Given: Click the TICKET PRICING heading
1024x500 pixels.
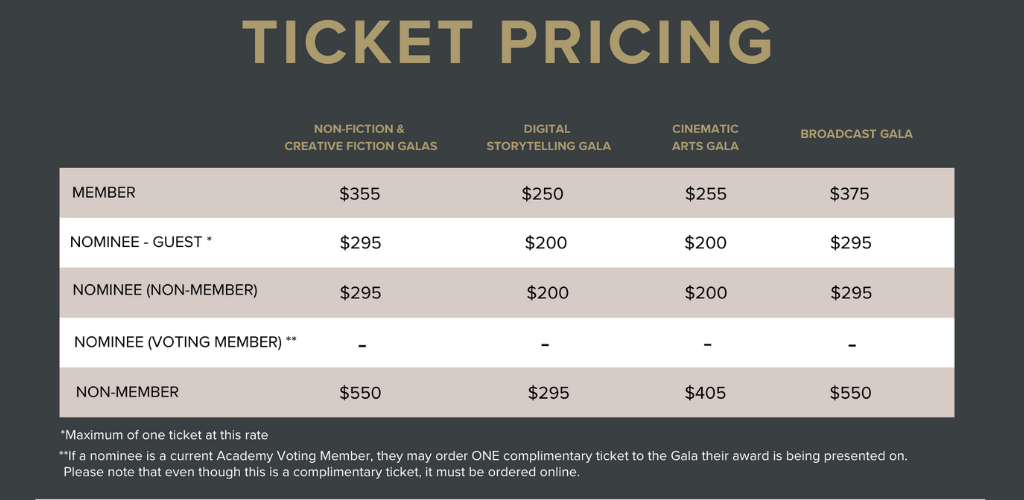Looking at the screenshot, I should (507, 42).
